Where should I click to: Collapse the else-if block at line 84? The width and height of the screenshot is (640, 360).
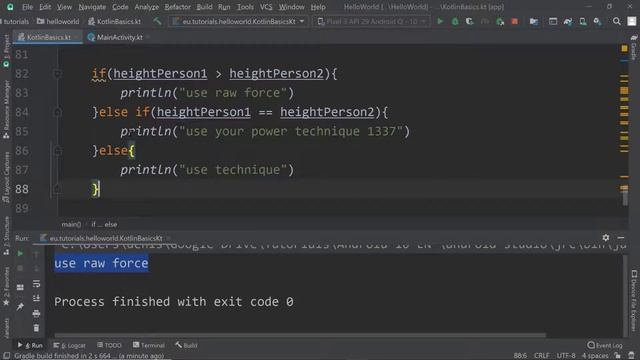pyautogui.click(x=58, y=112)
